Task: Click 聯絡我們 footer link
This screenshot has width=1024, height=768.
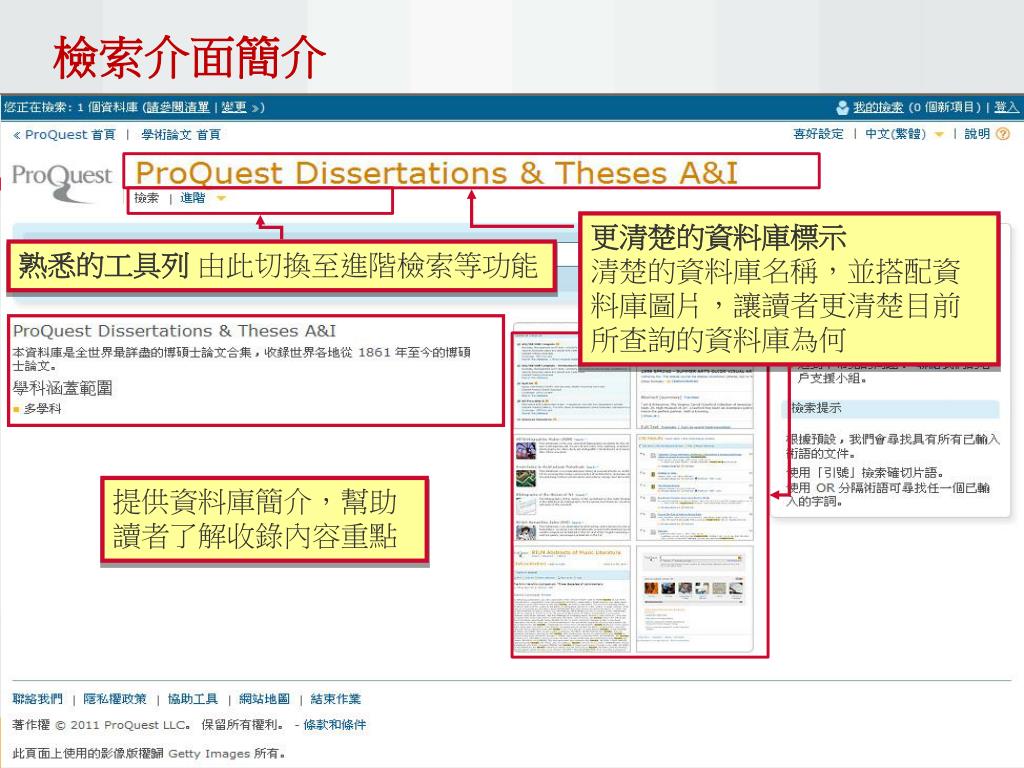Action: pos(38,699)
